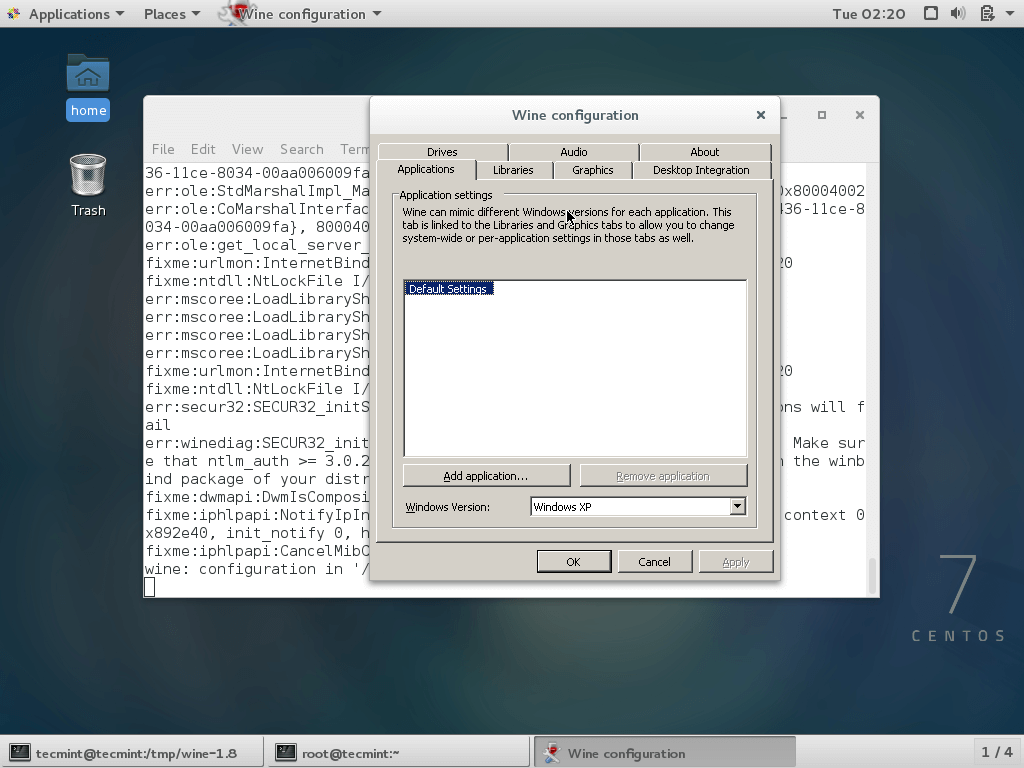Click the clipboard icon in top panel
Viewport: 1024px width, 768px height.
[x=986, y=14]
